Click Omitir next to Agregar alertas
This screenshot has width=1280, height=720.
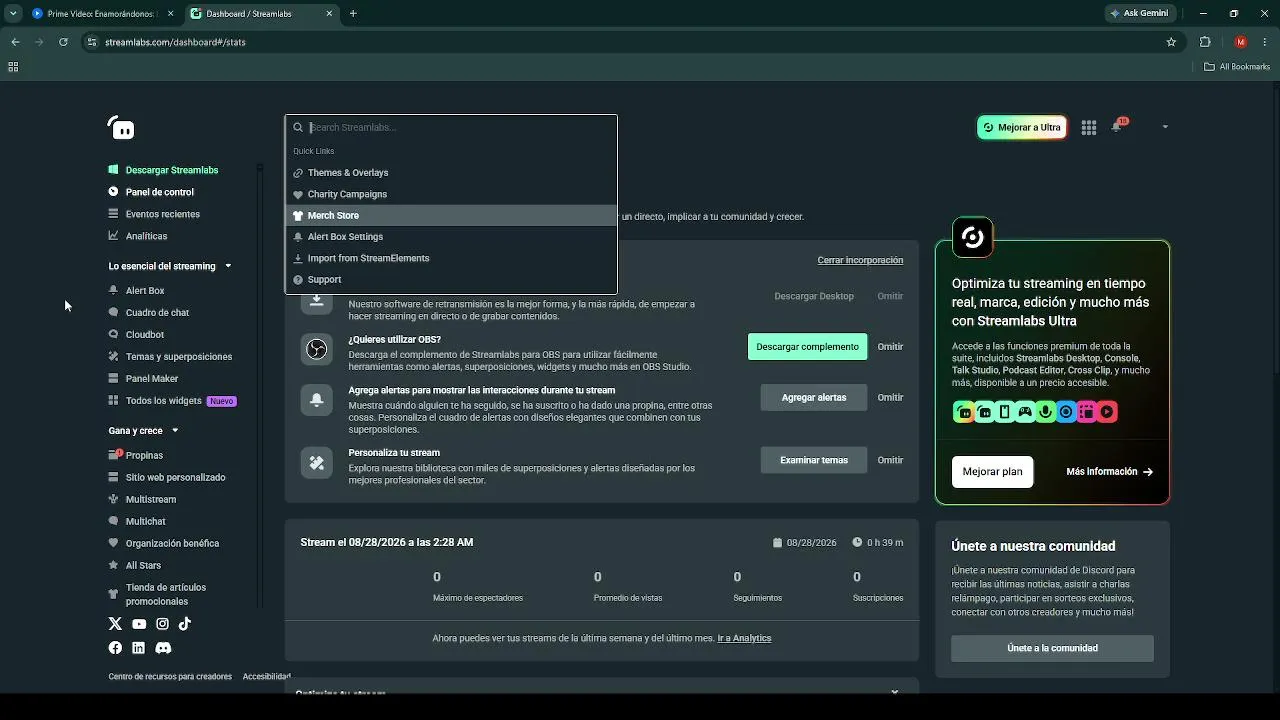click(x=890, y=397)
